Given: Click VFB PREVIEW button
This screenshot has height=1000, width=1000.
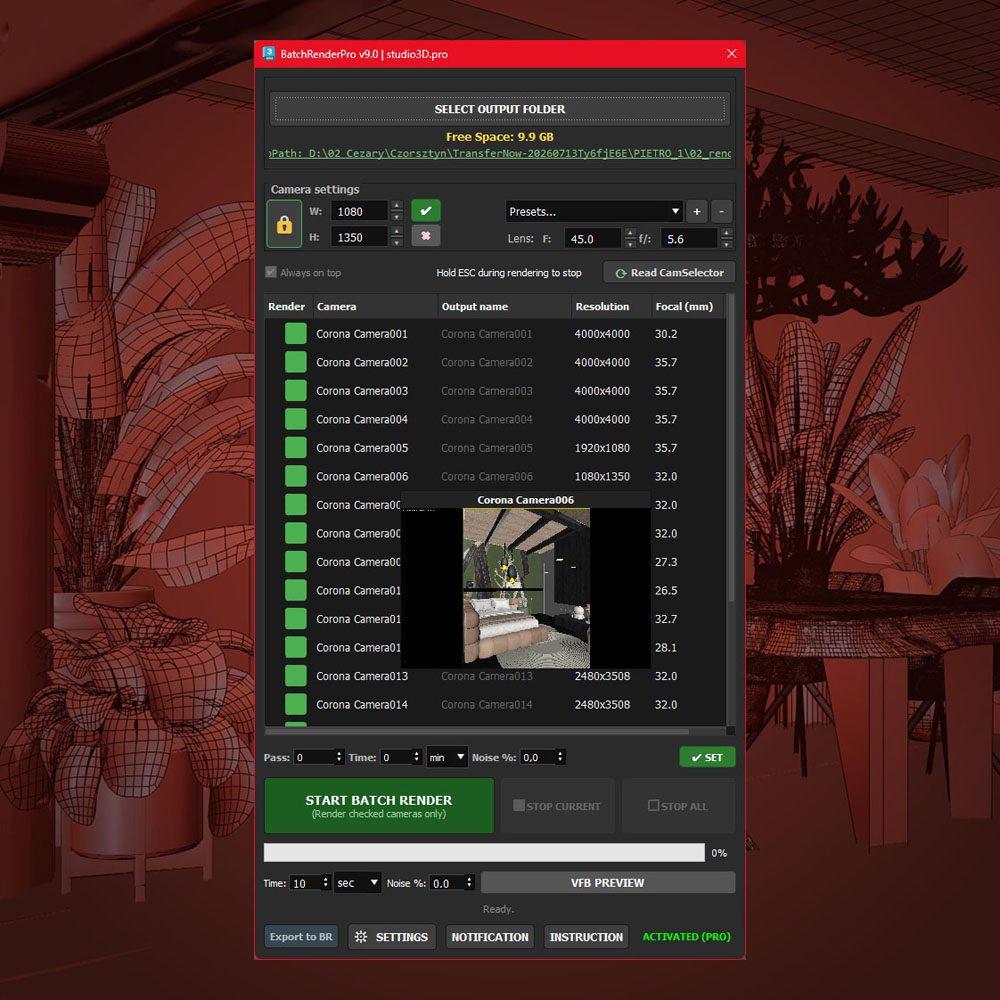Looking at the screenshot, I should [x=608, y=883].
